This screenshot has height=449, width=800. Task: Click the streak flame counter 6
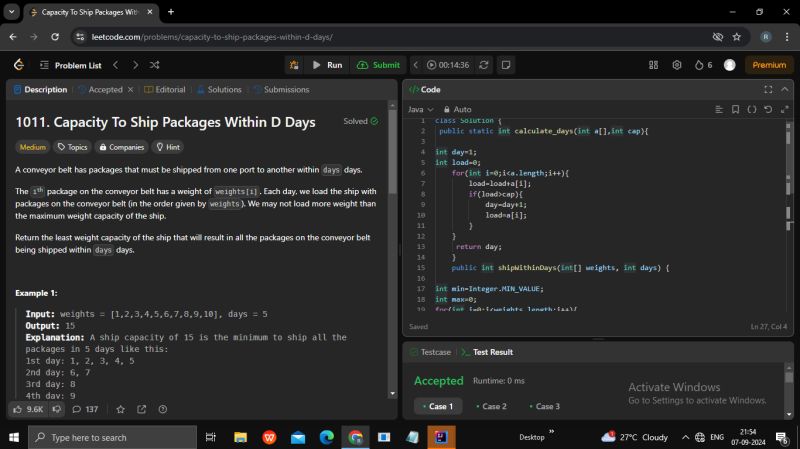[704, 65]
